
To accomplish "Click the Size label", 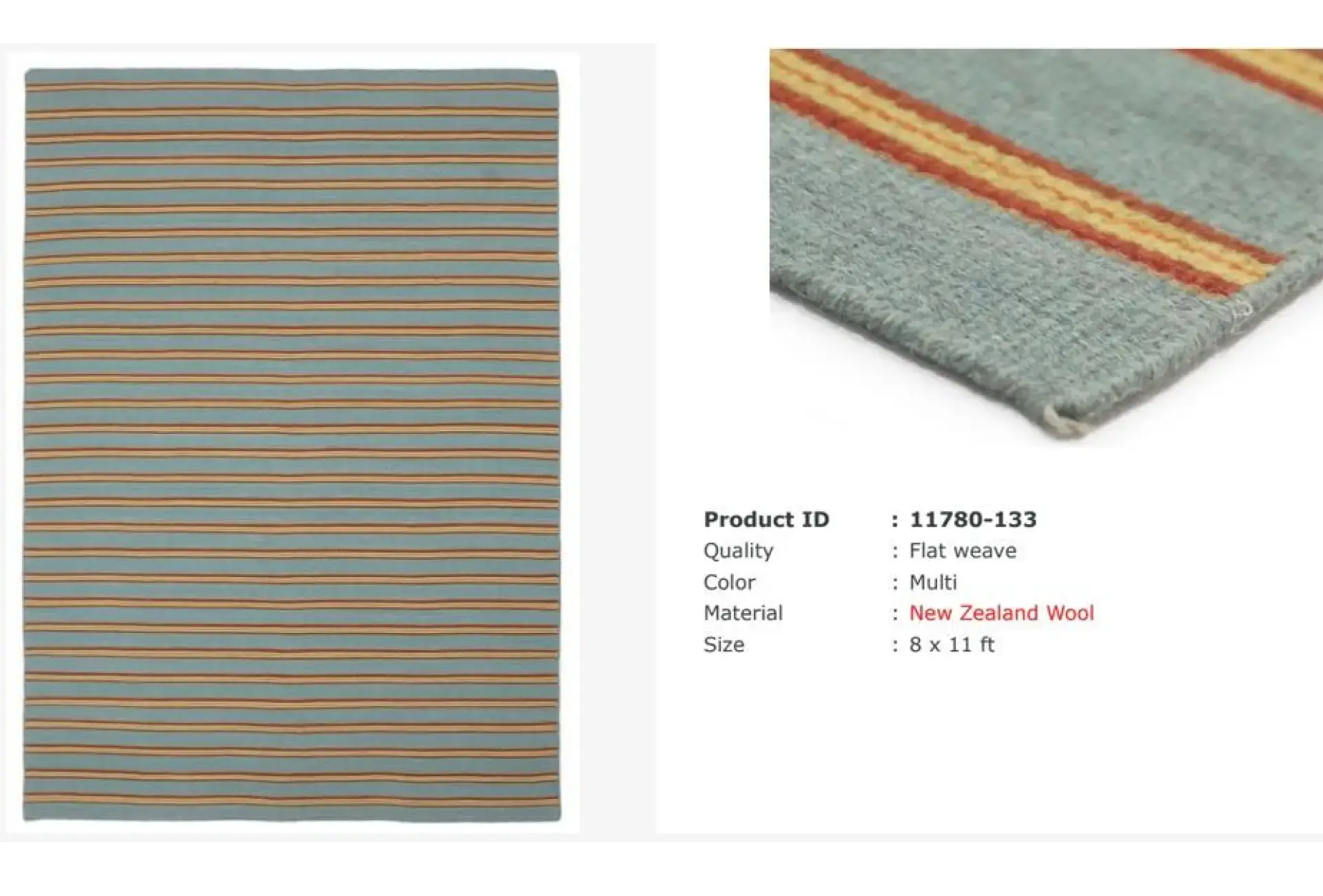I will point(724,645).
